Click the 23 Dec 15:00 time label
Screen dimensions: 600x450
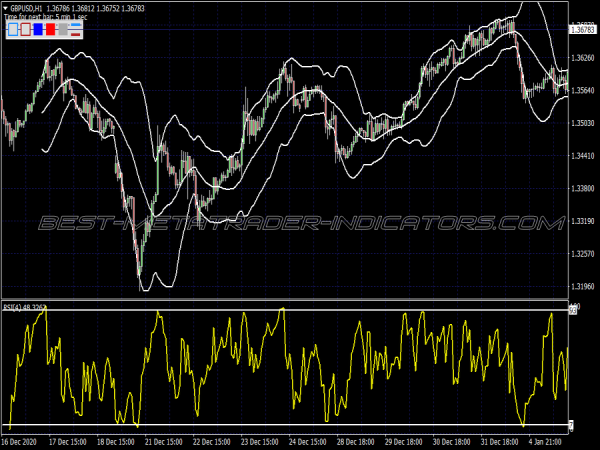(x=259, y=442)
